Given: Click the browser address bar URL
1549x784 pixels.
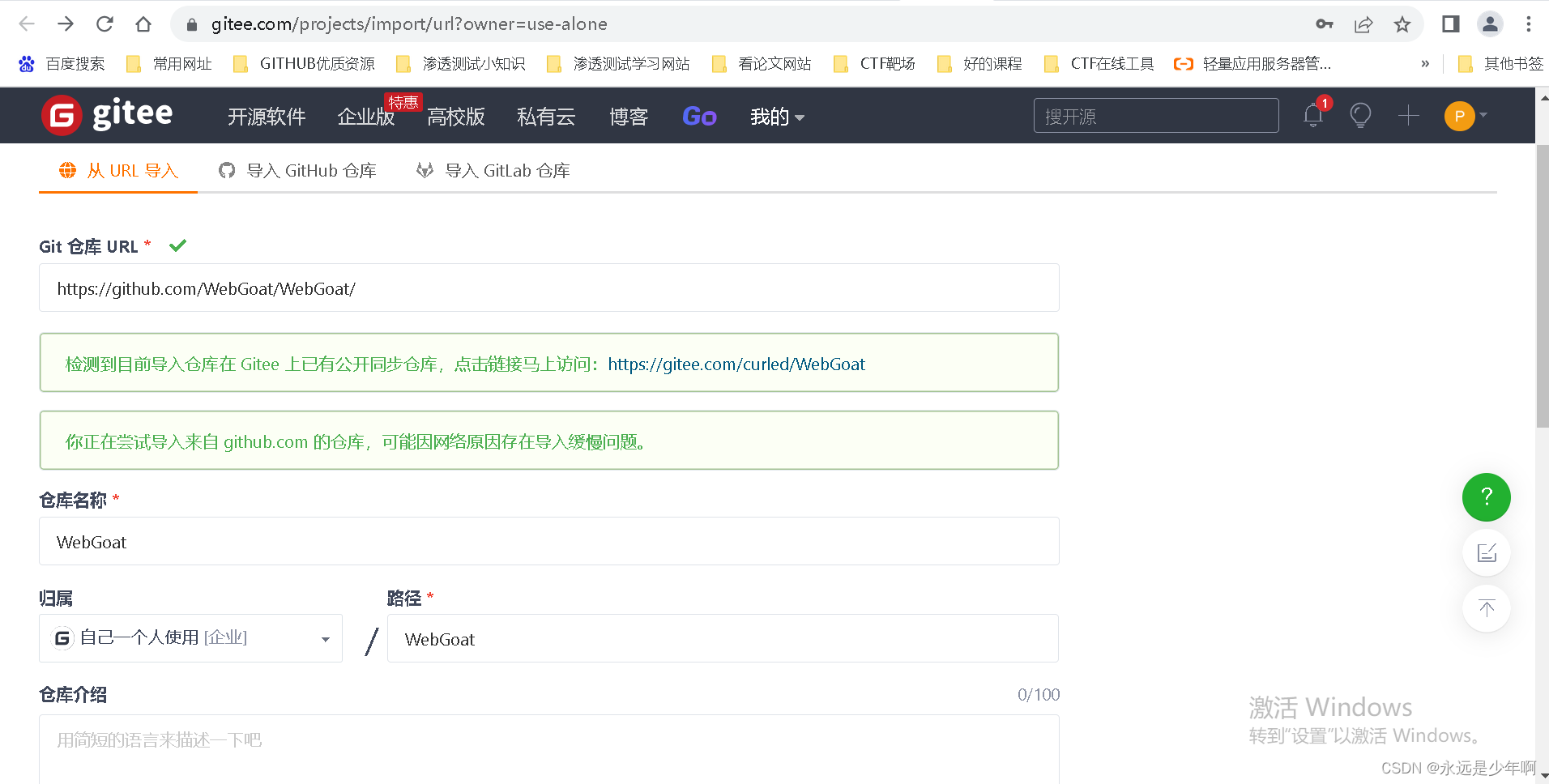Looking at the screenshot, I should tap(409, 24).
